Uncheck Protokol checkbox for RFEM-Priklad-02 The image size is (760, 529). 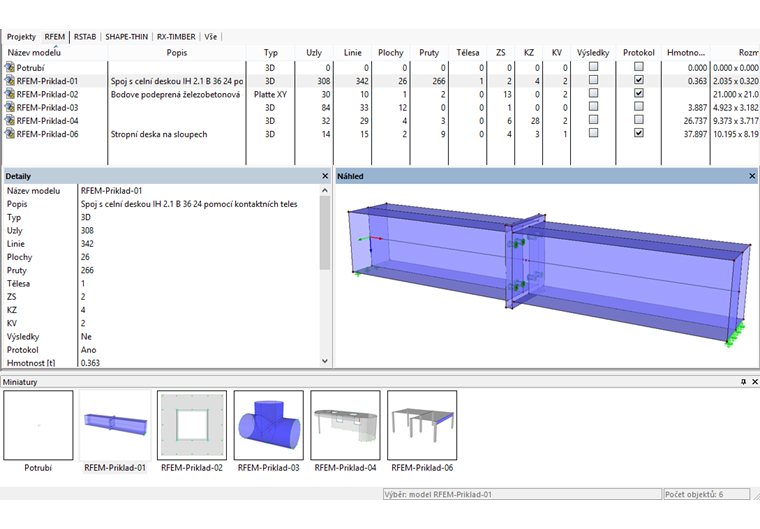[x=639, y=93]
